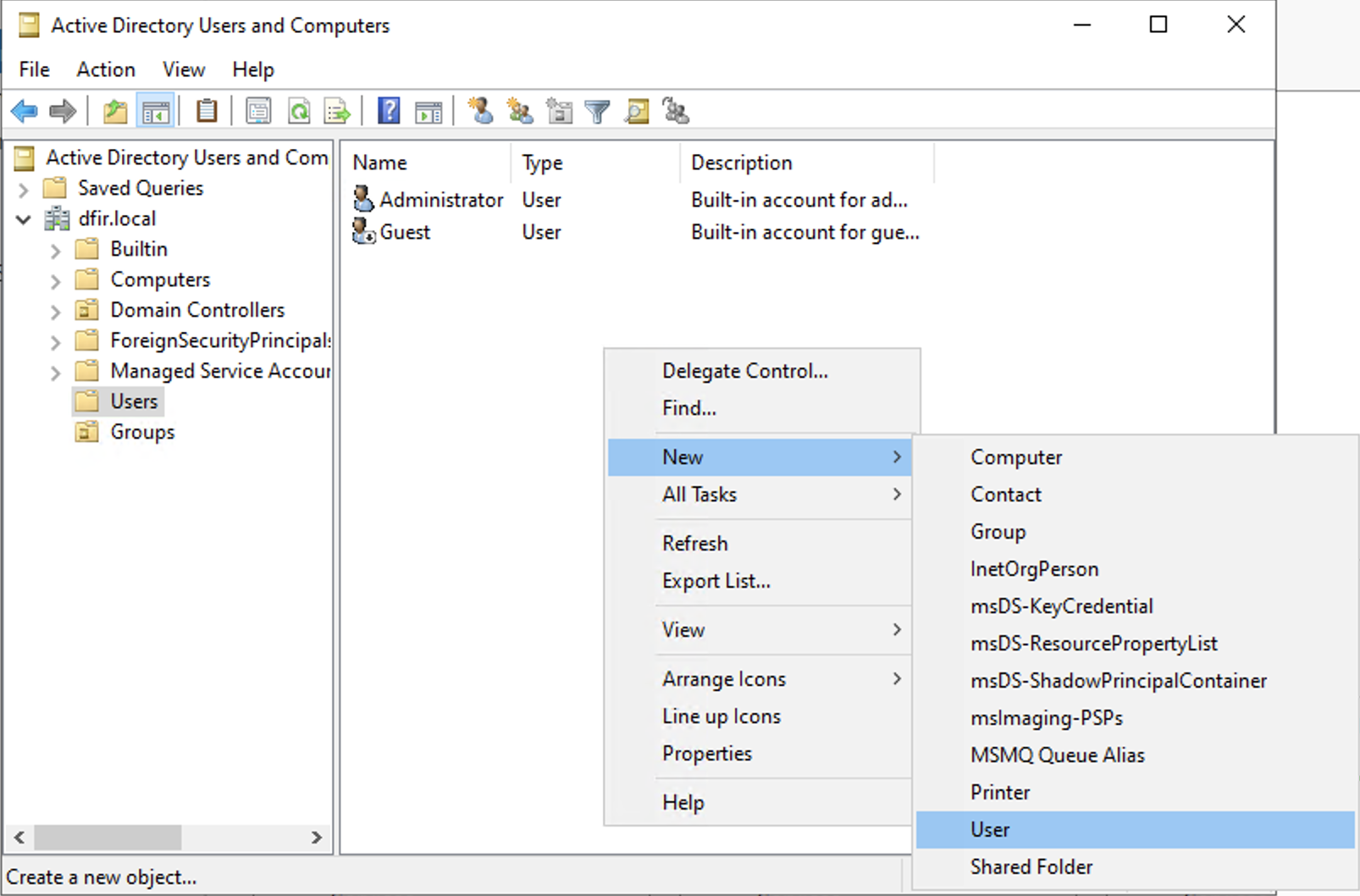Click the Up one level folder icon
Viewport: 1360px width, 896px height.
[115, 111]
